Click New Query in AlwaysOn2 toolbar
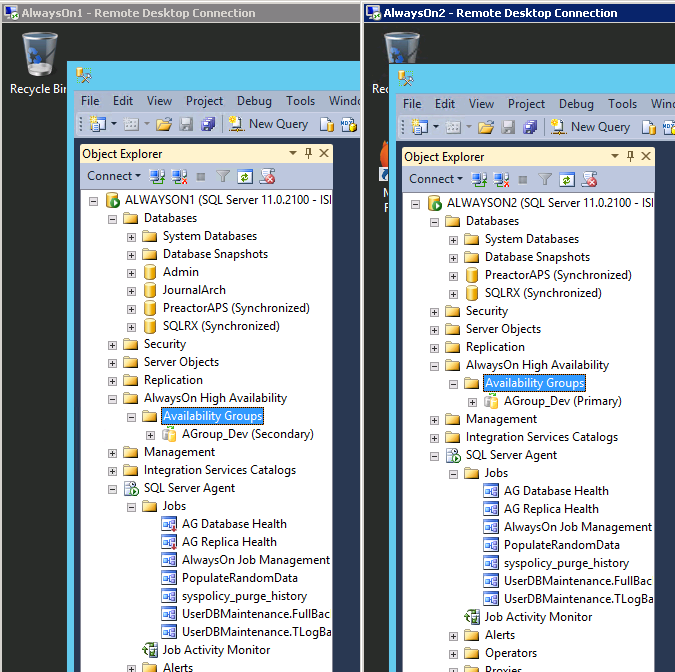The height and width of the screenshot is (672, 675). point(590,127)
